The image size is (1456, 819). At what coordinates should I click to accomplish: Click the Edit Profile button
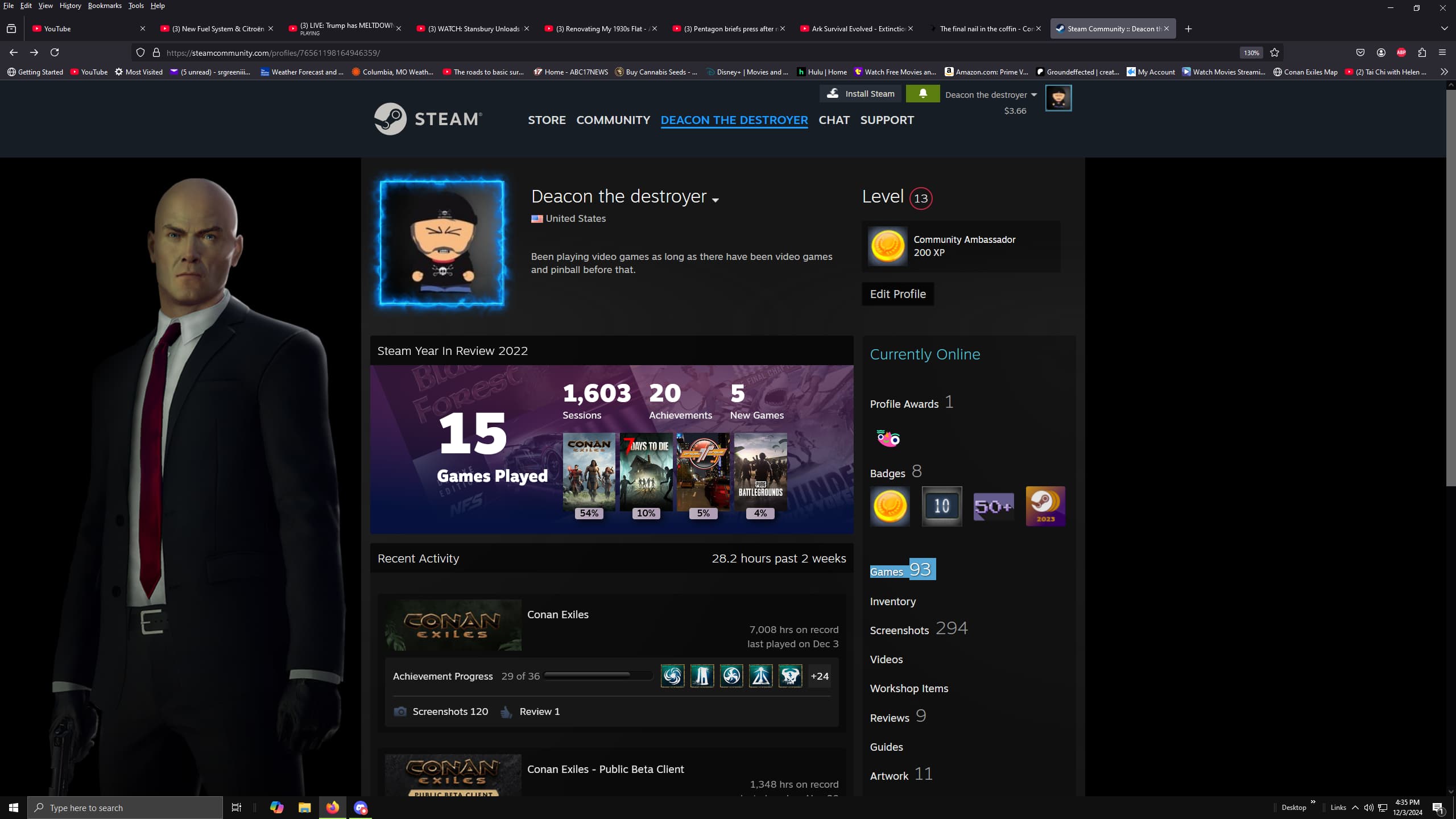coord(897,294)
